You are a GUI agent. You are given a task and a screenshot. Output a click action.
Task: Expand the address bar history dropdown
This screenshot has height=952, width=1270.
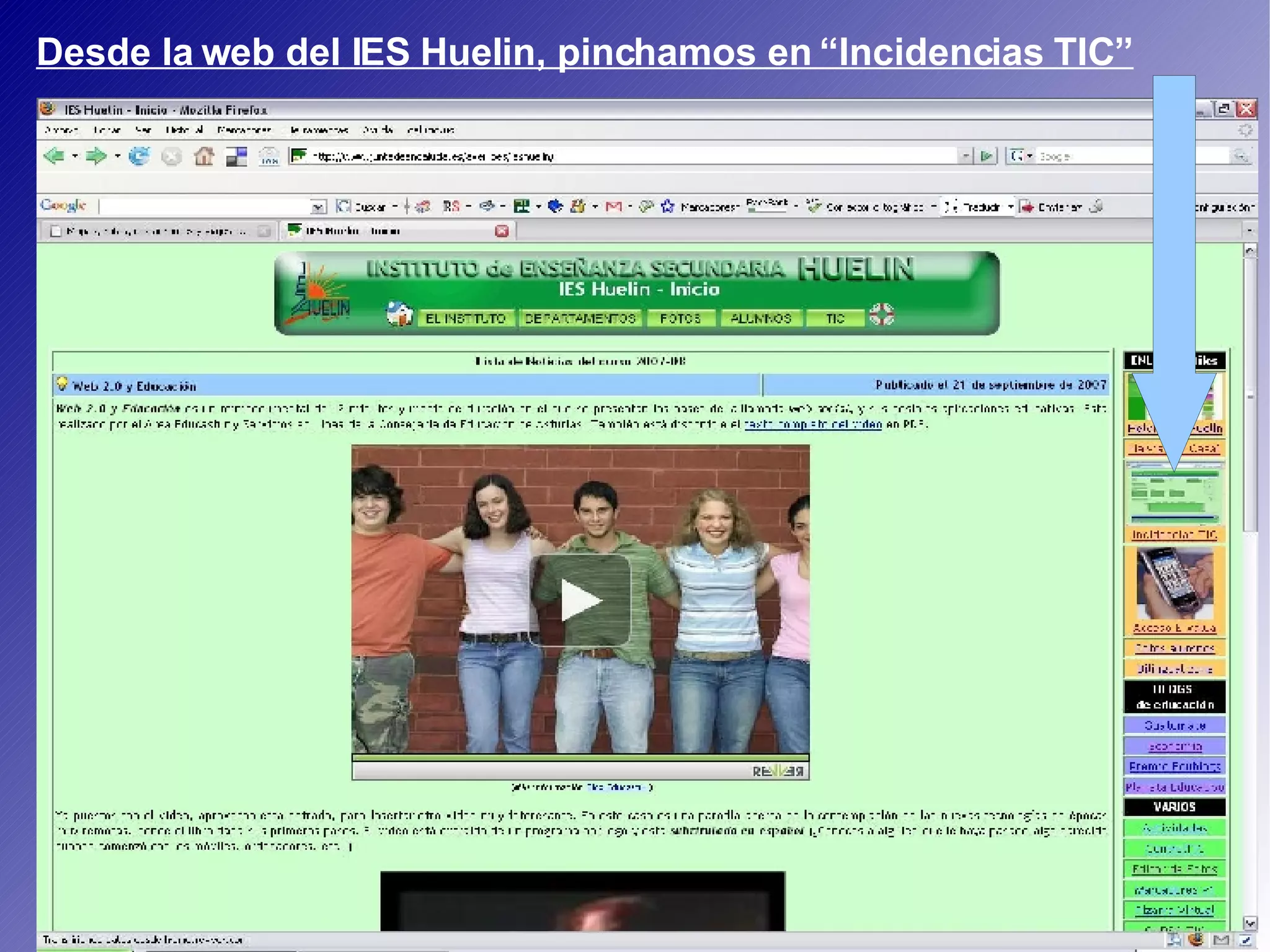point(965,156)
